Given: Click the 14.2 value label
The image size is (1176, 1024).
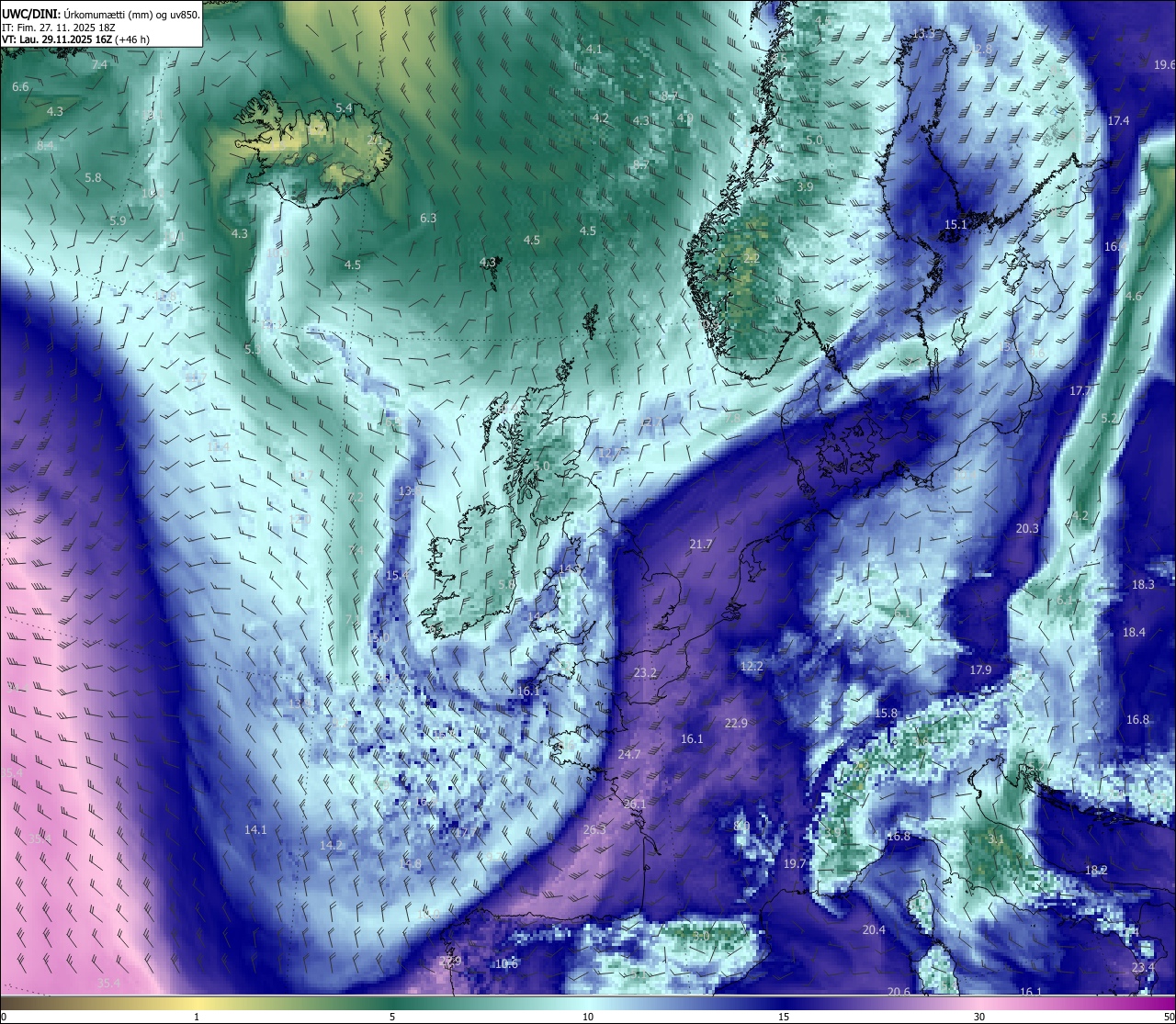Looking at the screenshot, I should (x=331, y=846).
